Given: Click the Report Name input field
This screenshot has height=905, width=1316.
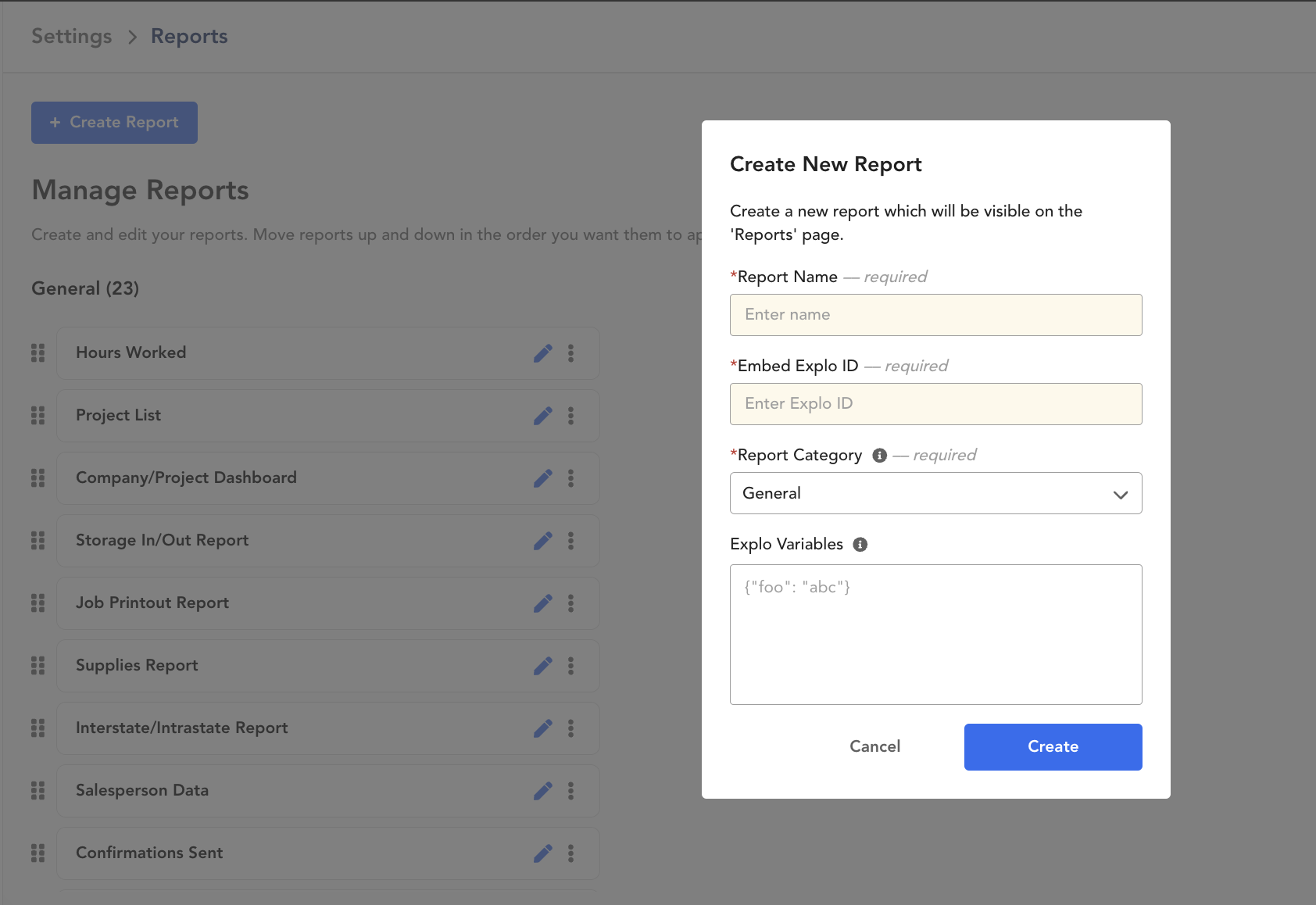Looking at the screenshot, I should [936, 315].
